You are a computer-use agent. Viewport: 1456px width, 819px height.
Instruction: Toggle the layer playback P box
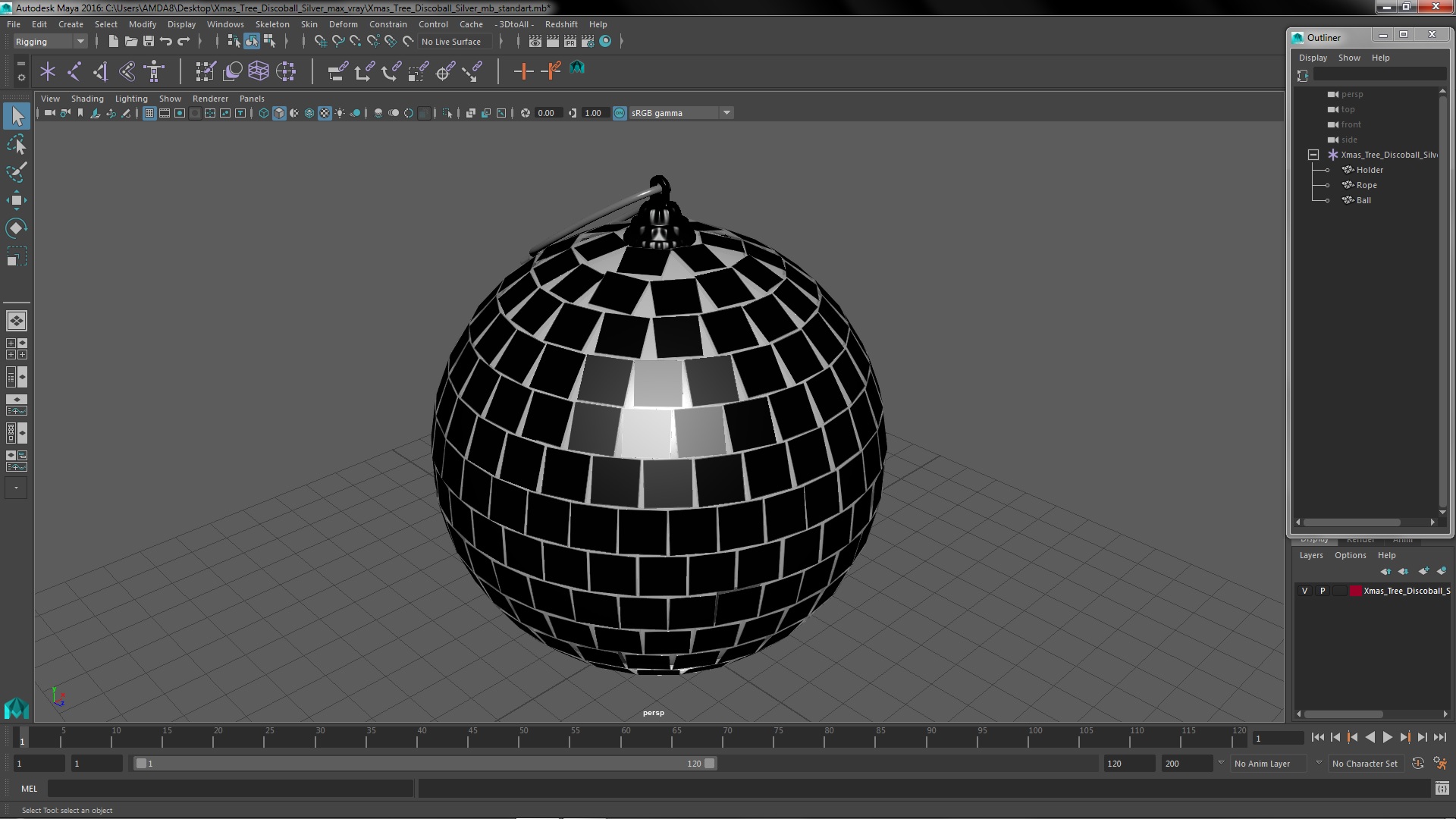tap(1323, 591)
